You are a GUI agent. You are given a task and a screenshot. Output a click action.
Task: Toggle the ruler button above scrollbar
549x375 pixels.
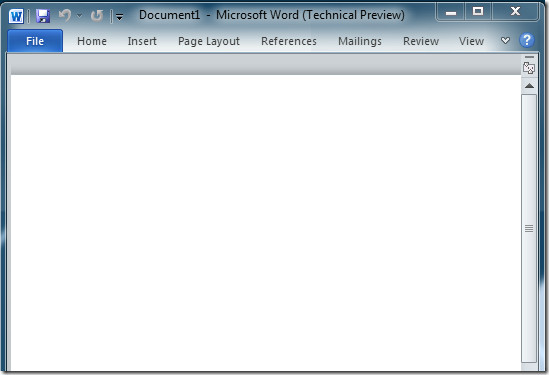coord(529,68)
